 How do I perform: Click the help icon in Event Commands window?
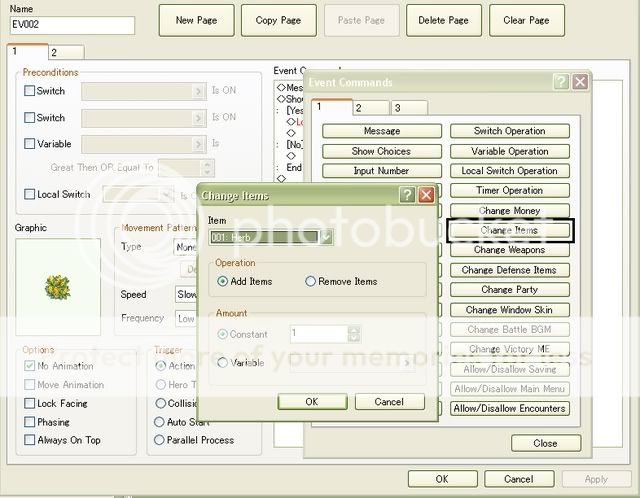pyautogui.click(x=561, y=82)
